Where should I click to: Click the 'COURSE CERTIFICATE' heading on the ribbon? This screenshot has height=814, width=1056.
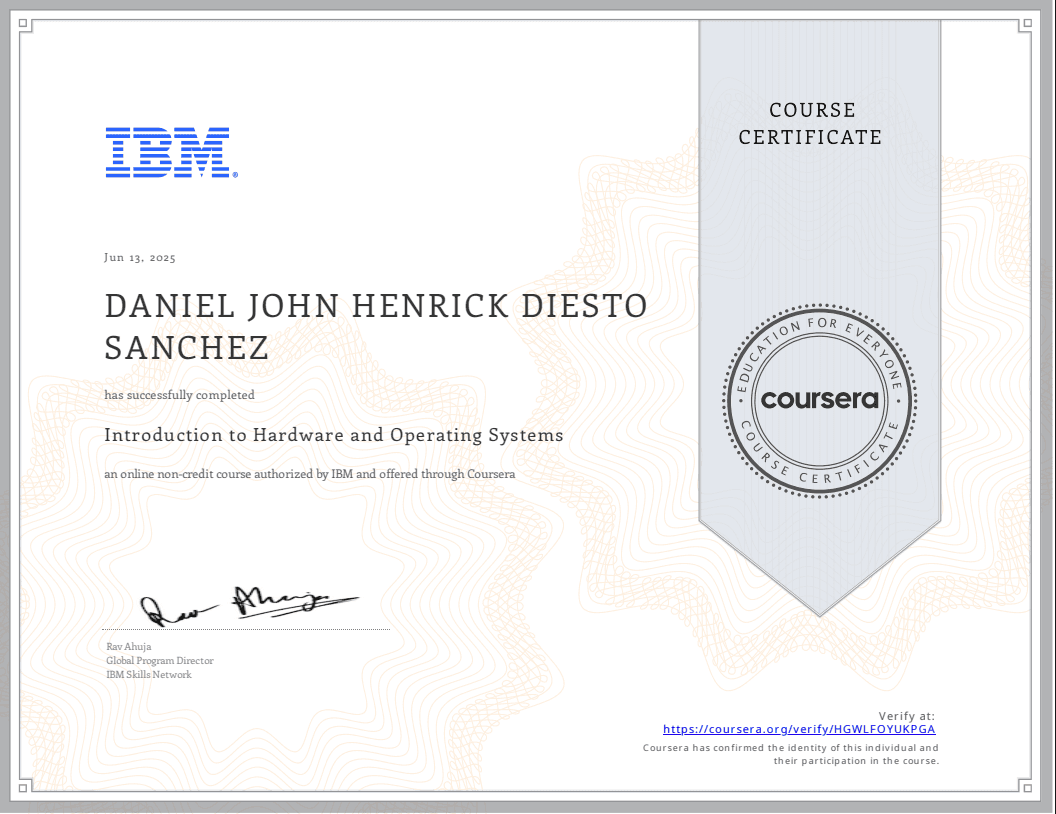(811, 124)
